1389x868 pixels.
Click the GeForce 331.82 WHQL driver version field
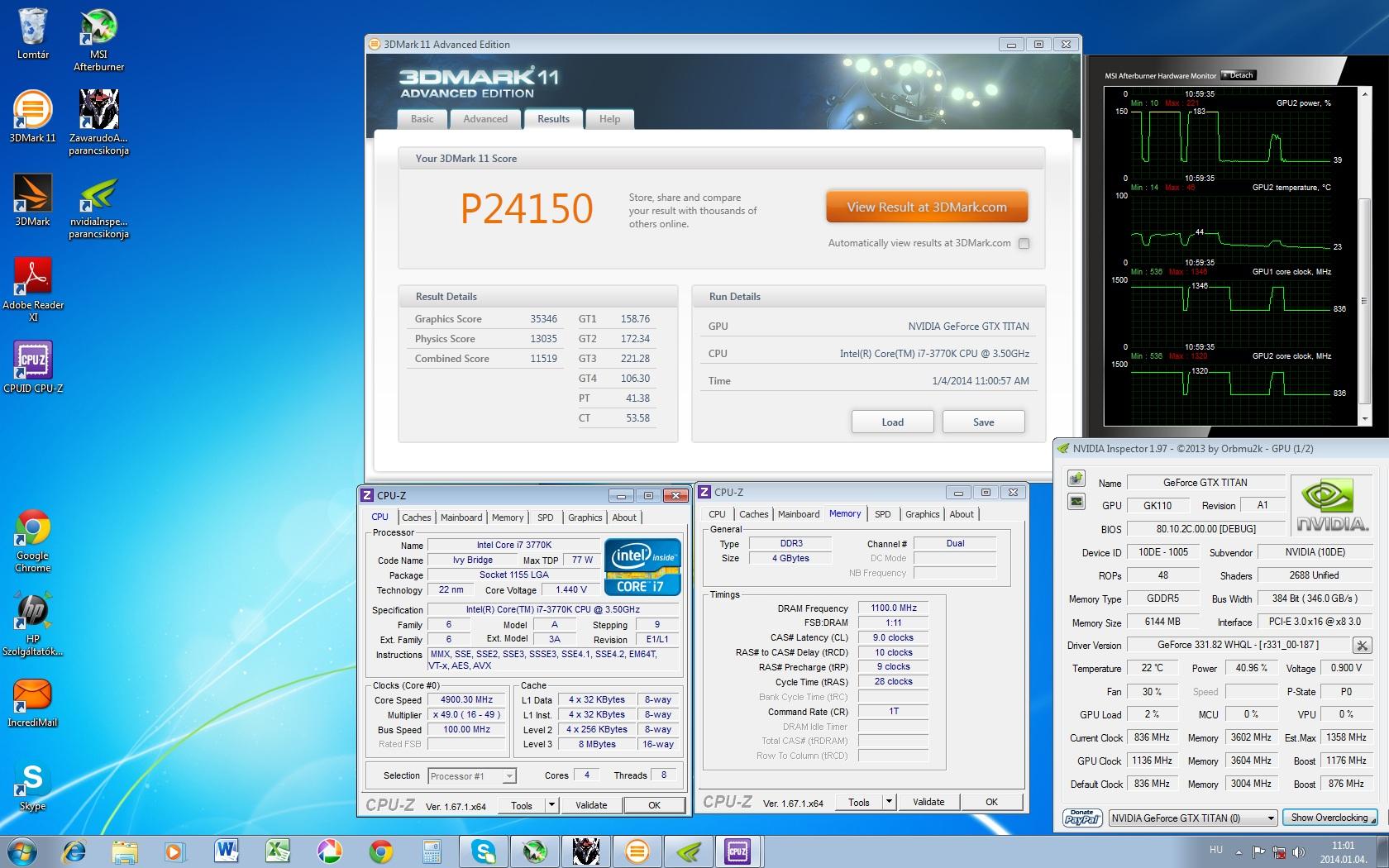pos(1237,645)
